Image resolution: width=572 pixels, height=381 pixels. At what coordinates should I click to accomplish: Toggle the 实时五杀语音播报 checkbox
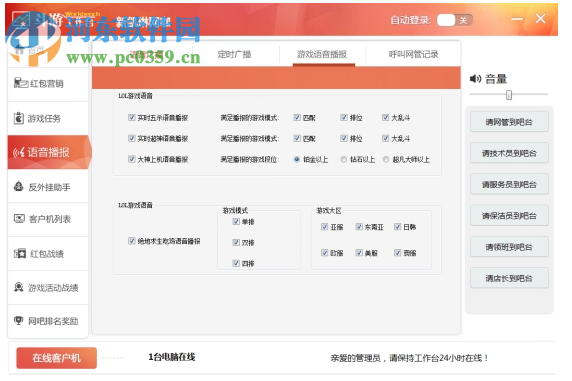[x=132, y=118]
